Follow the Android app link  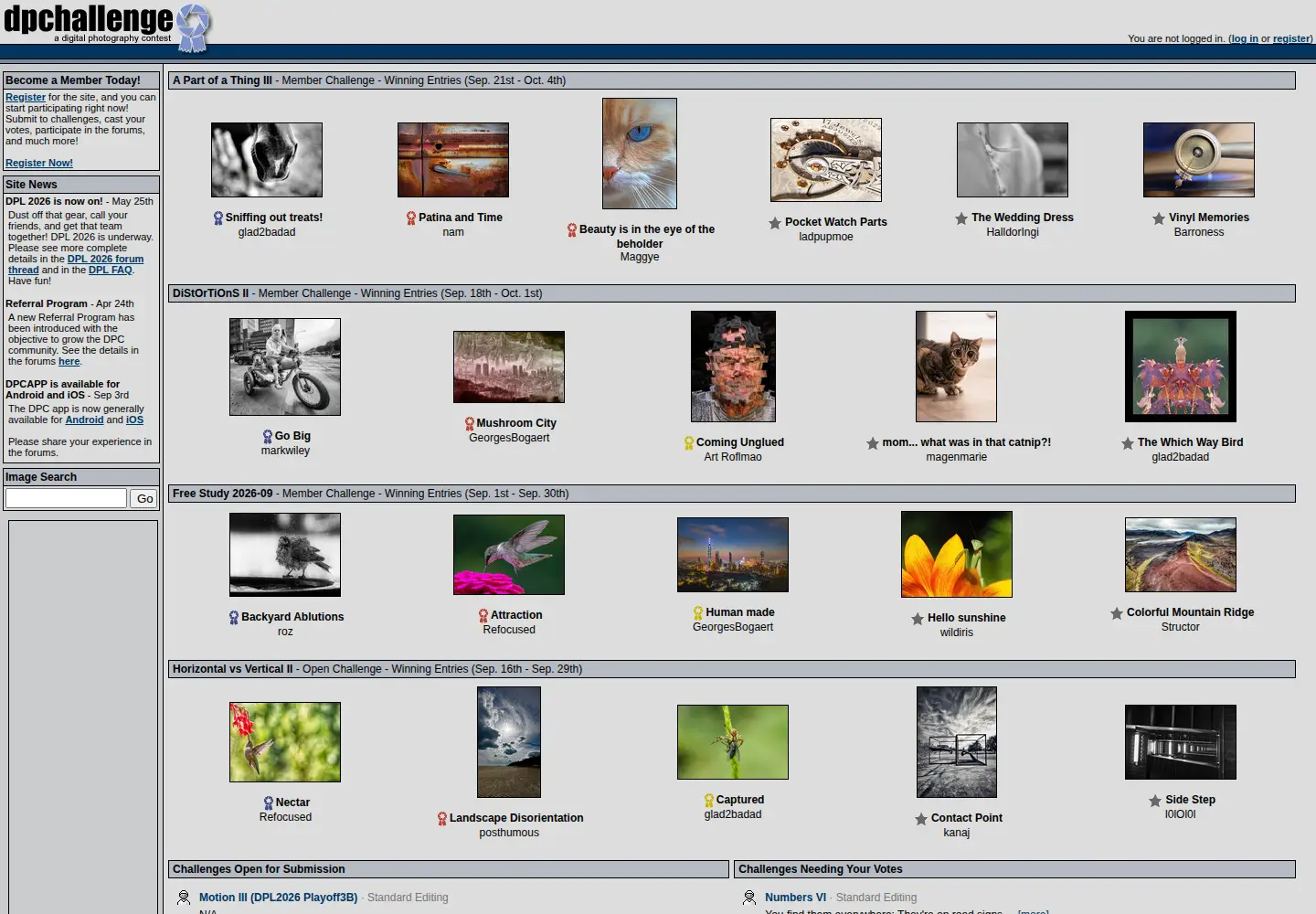[x=84, y=420]
